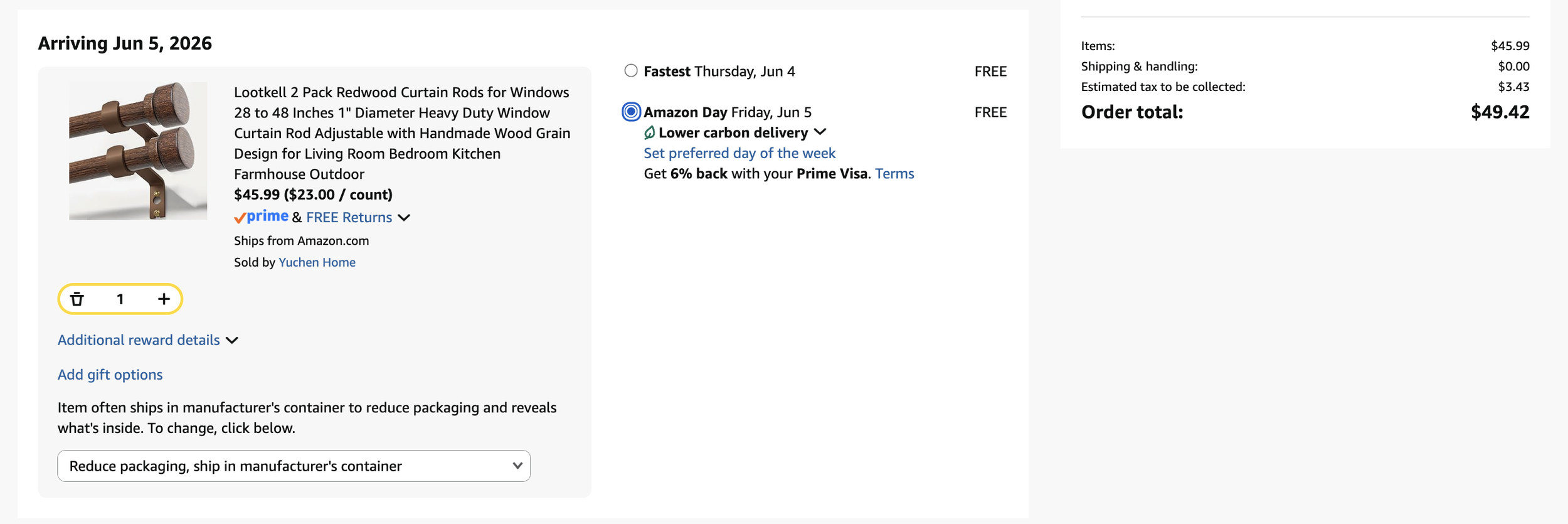Expand the FREE Returns chevron

click(405, 218)
